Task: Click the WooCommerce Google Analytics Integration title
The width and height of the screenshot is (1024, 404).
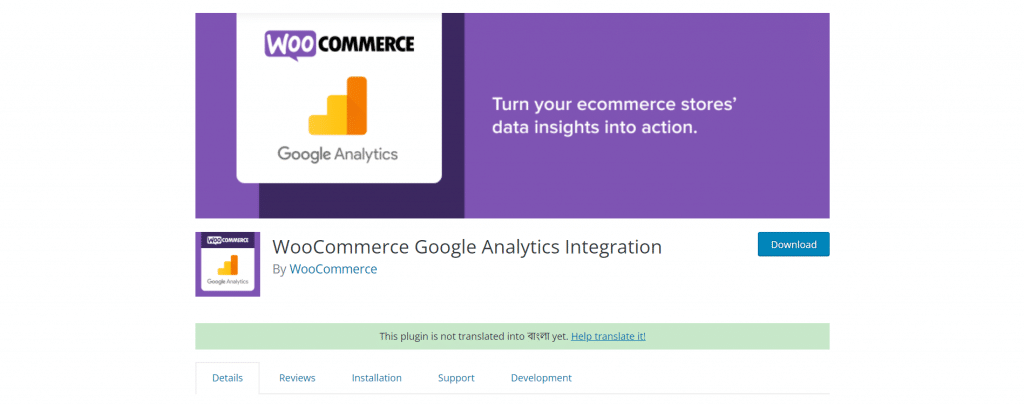Action: pos(467,247)
